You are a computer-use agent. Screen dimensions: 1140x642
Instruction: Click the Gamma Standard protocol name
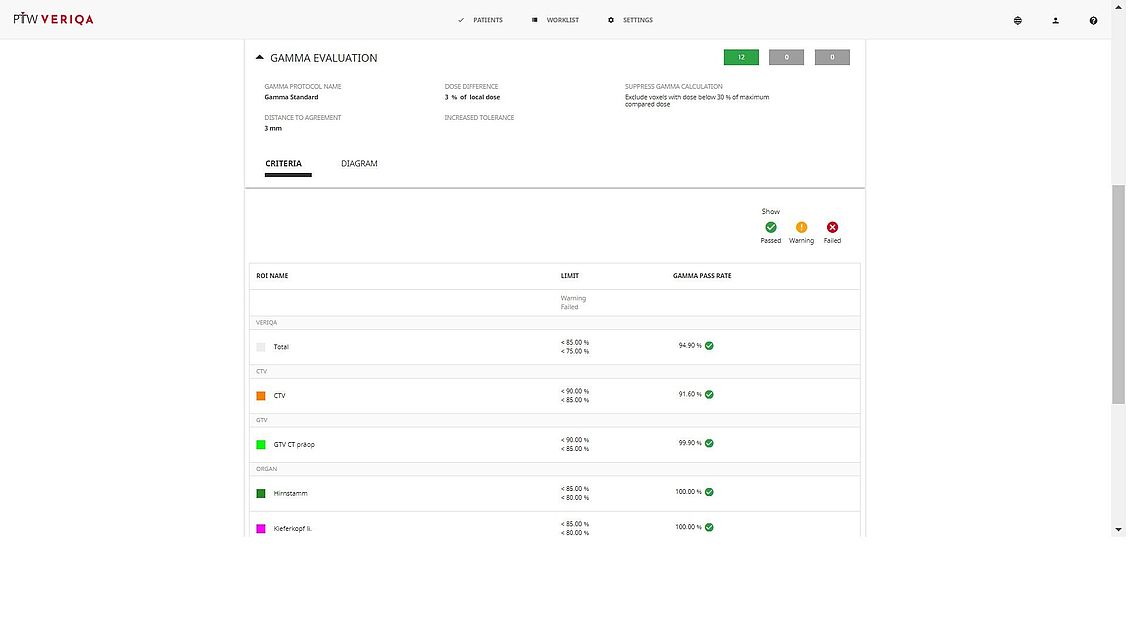click(x=291, y=97)
